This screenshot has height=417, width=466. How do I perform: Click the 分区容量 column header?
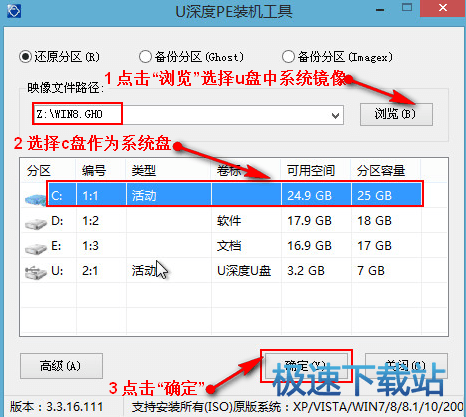point(381,171)
